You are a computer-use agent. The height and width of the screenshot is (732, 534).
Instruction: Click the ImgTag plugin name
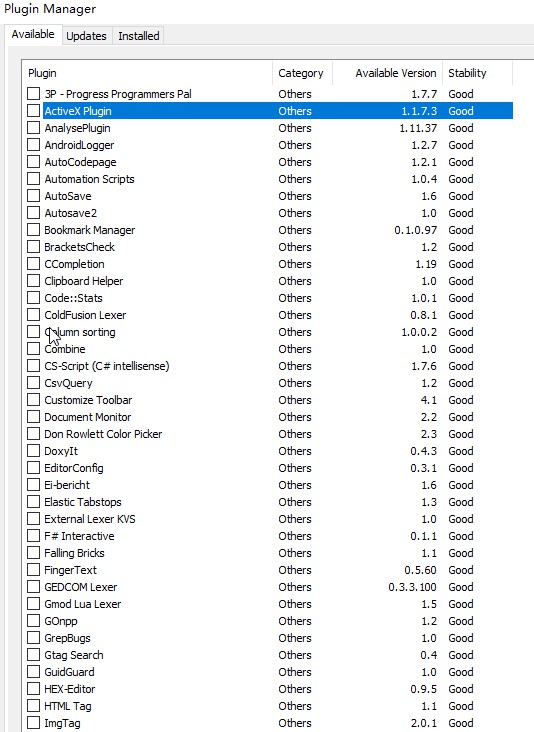click(x=62, y=723)
